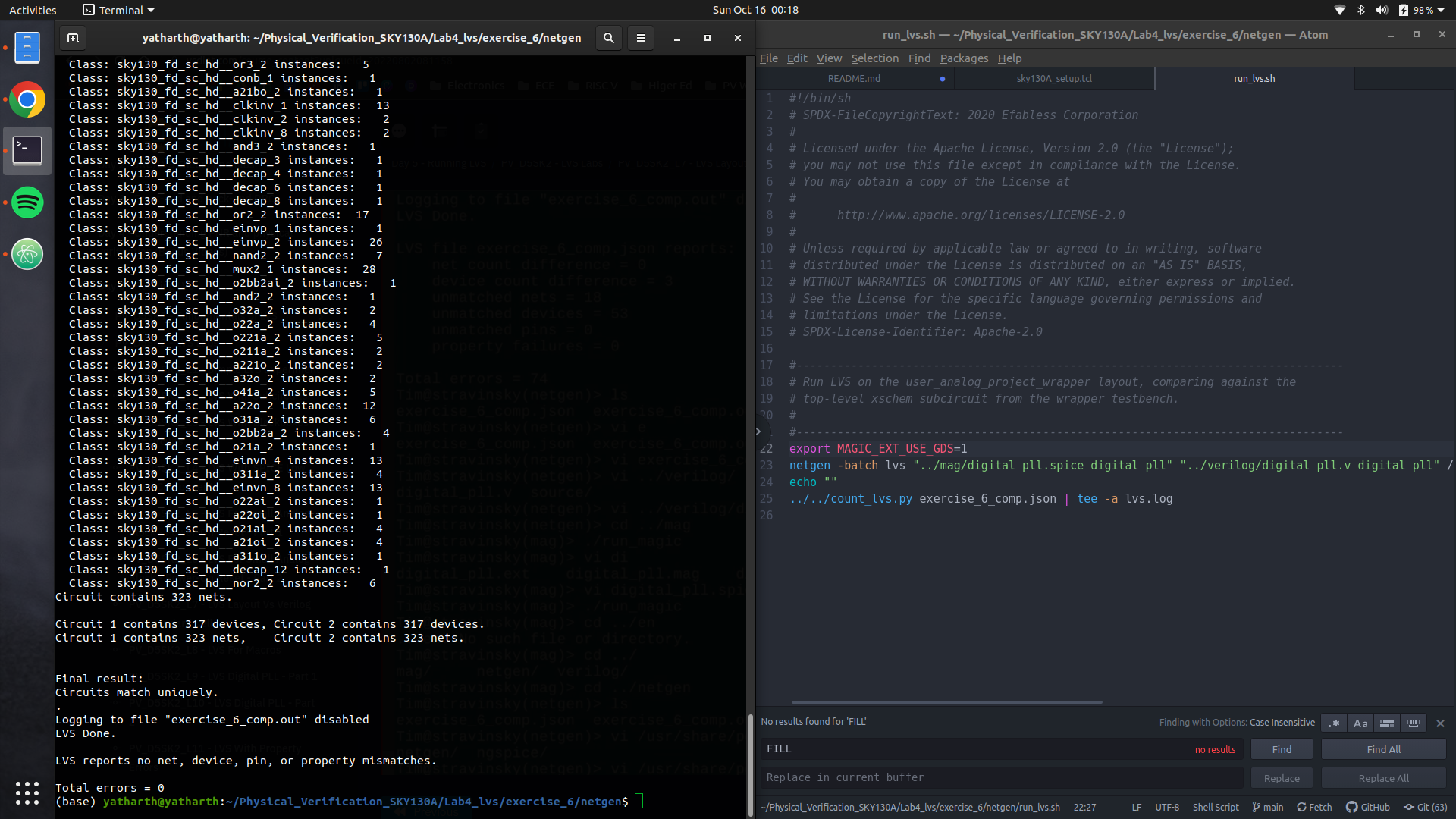The image size is (1456, 819).
Task: Open the Wi-Fi indicator in system tray
Action: point(1340,10)
